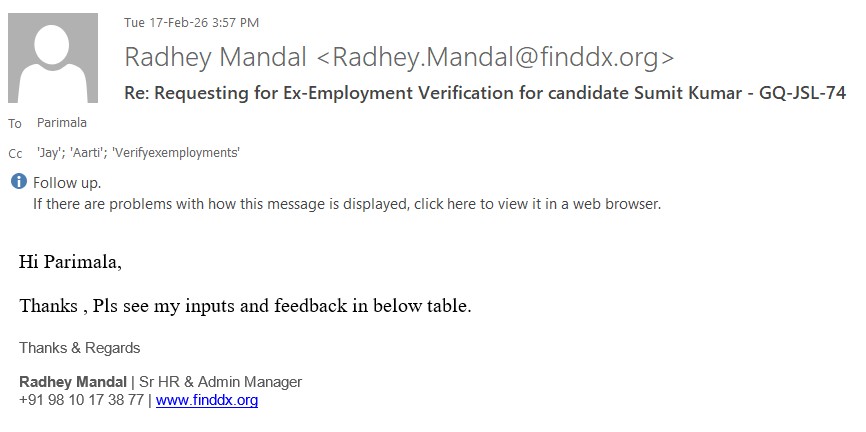Click the 'Hi Parimala,' greeting line

70,263
